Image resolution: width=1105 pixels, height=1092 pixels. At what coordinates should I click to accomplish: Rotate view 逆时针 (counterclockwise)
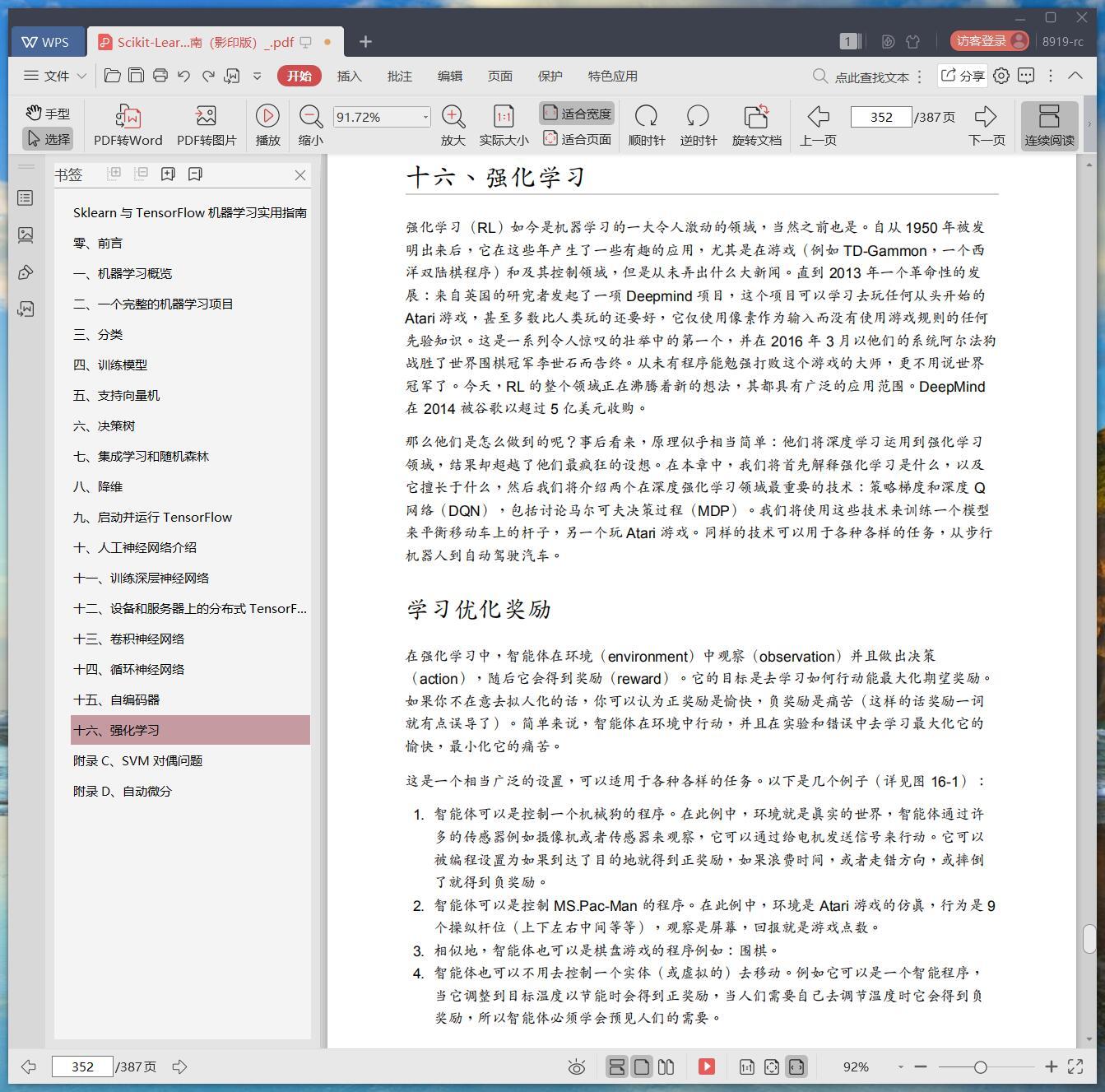(698, 116)
